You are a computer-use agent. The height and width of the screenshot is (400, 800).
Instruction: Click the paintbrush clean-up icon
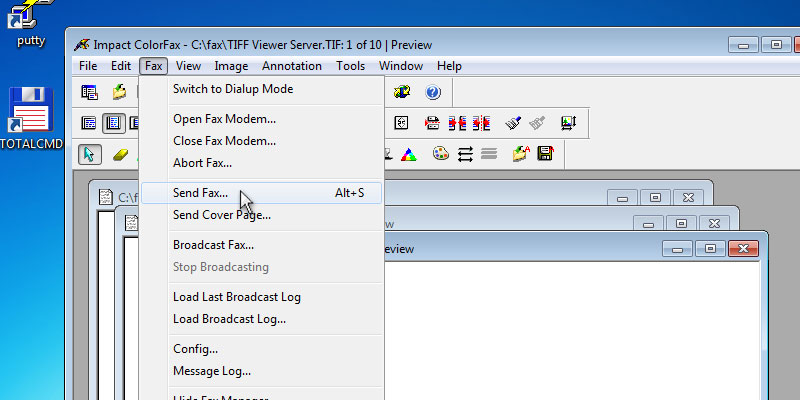click(513, 123)
